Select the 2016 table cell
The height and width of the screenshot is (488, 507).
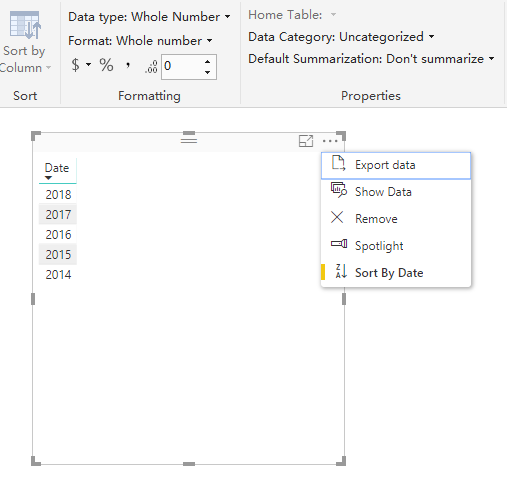pos(58,235)
